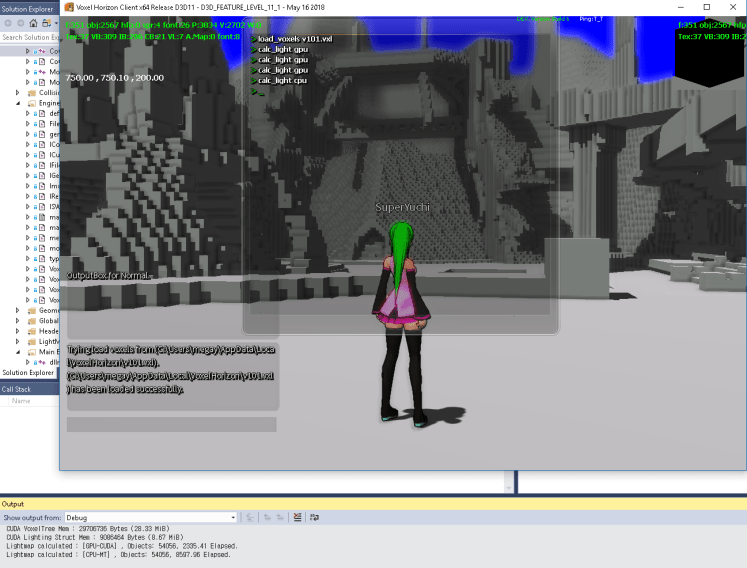Minimize the Voxel Horizon Client window
The height and width of the screenshot is (568, 747).
[681, 7]
